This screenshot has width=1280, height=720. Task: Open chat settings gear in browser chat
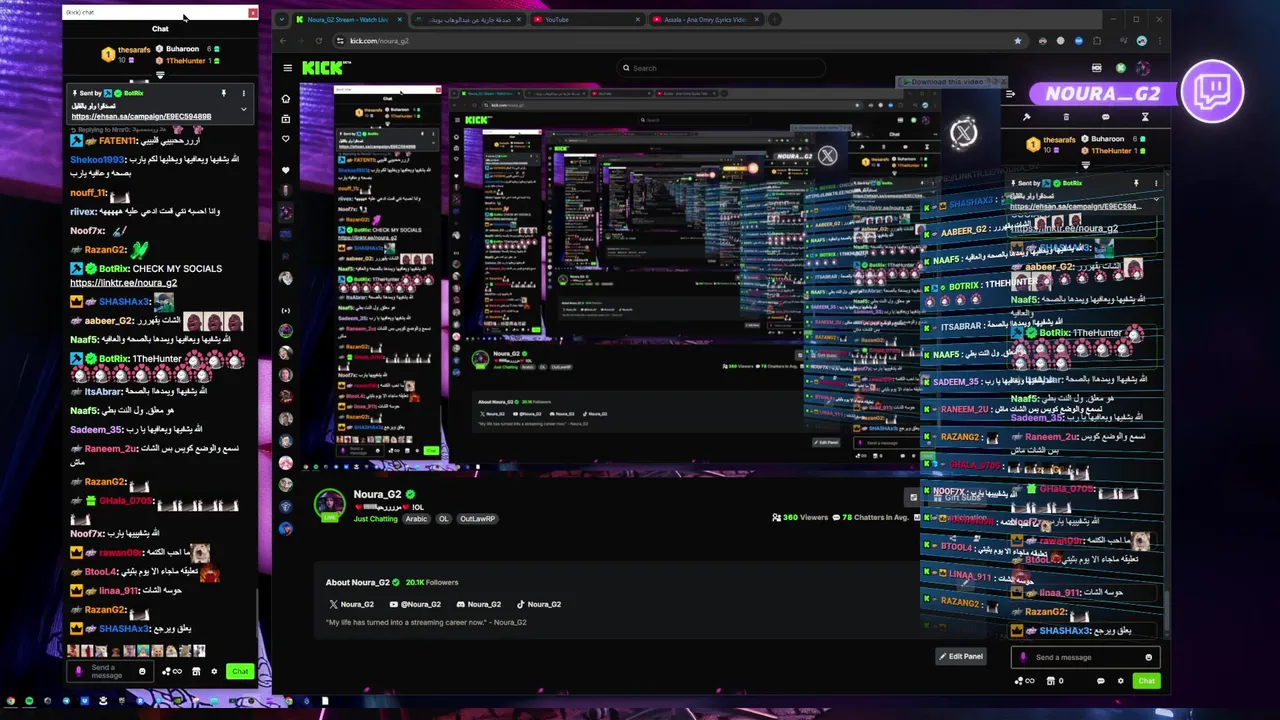[x=1120, y=681]
